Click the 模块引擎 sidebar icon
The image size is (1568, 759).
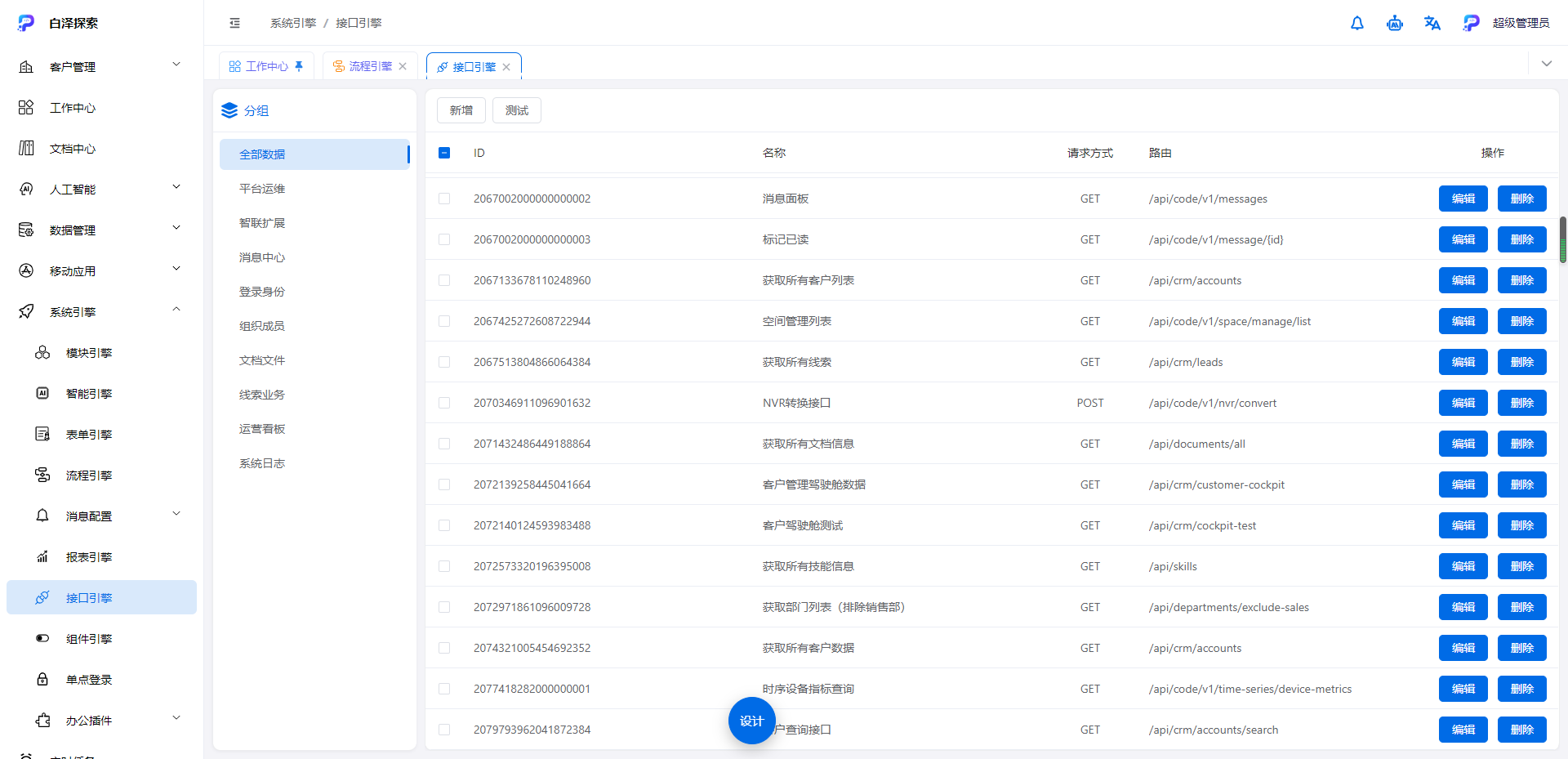coord(42,353)
